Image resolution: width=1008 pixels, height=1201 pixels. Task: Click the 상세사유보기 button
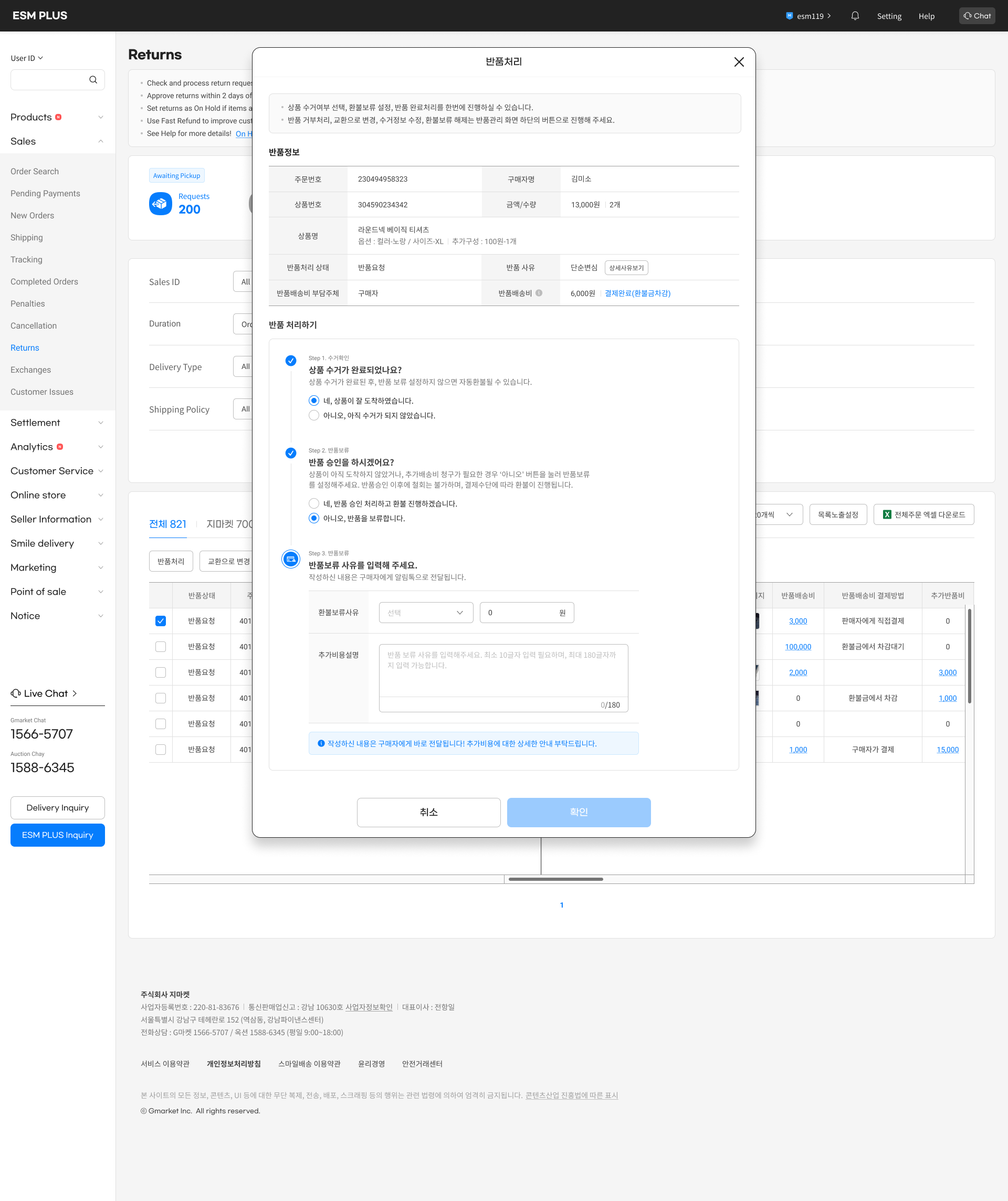coord(626,268)
